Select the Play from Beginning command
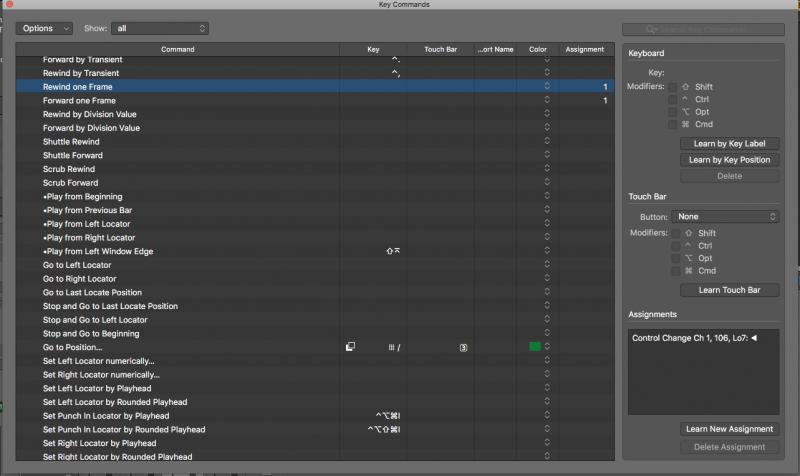Image resolution: width=800 pixels, height=476 pixels. click(315, 196)
